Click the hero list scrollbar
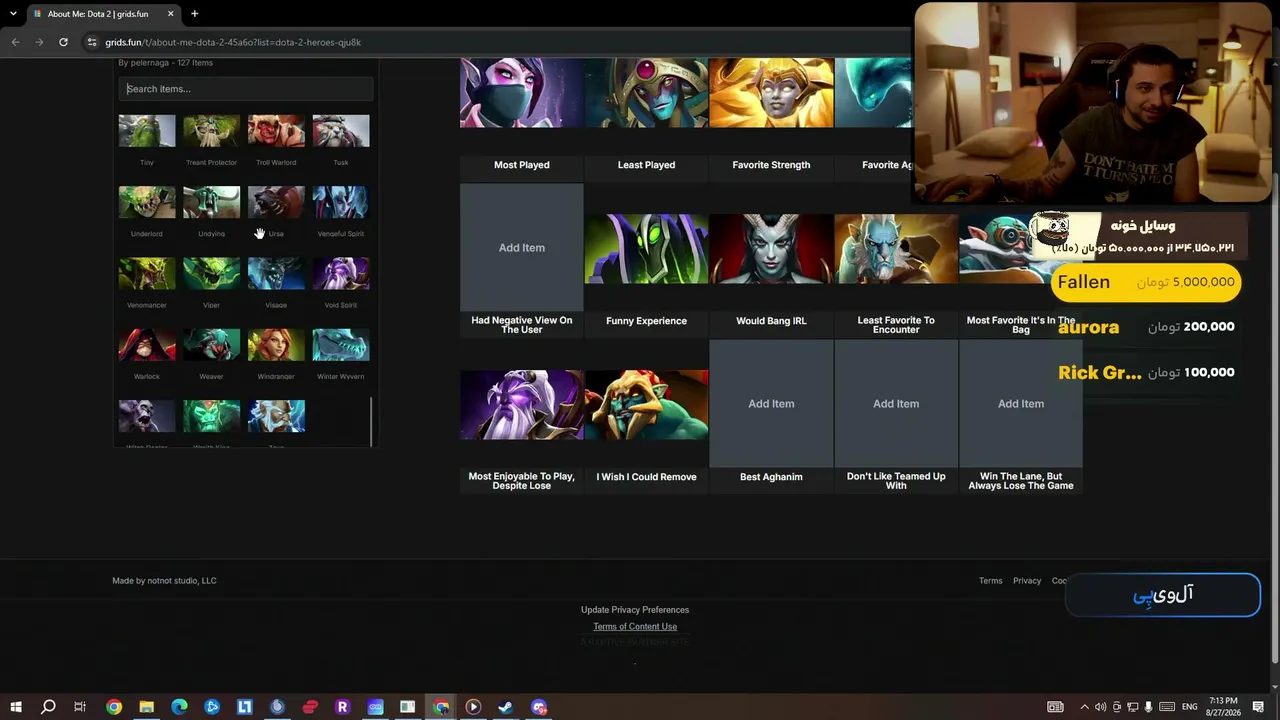This screenshot has width=1280, height=720. tap(371, 423)
